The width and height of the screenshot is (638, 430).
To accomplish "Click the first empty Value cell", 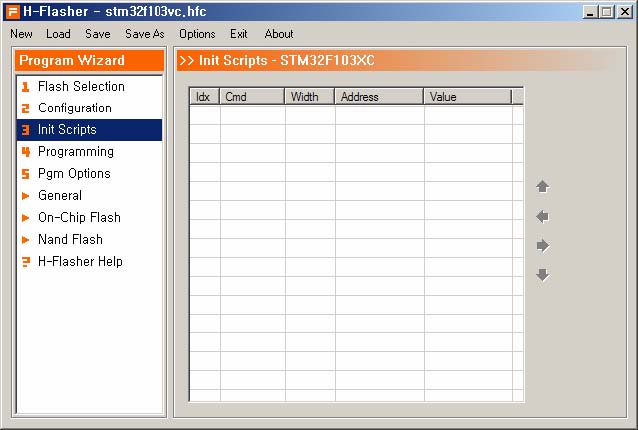I will coord(468,115).
